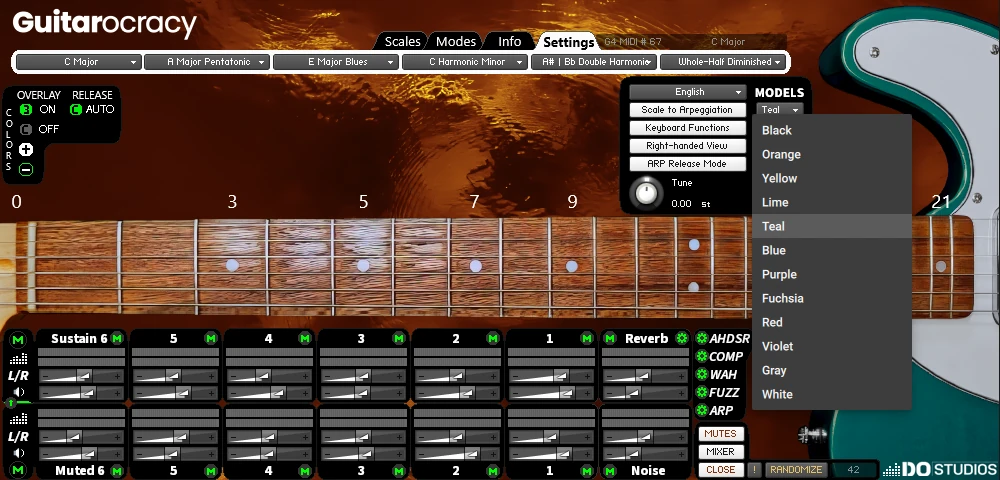1000x480 pixels.
Task: Open Reverb settings via the gear icon
Action: 682,338
